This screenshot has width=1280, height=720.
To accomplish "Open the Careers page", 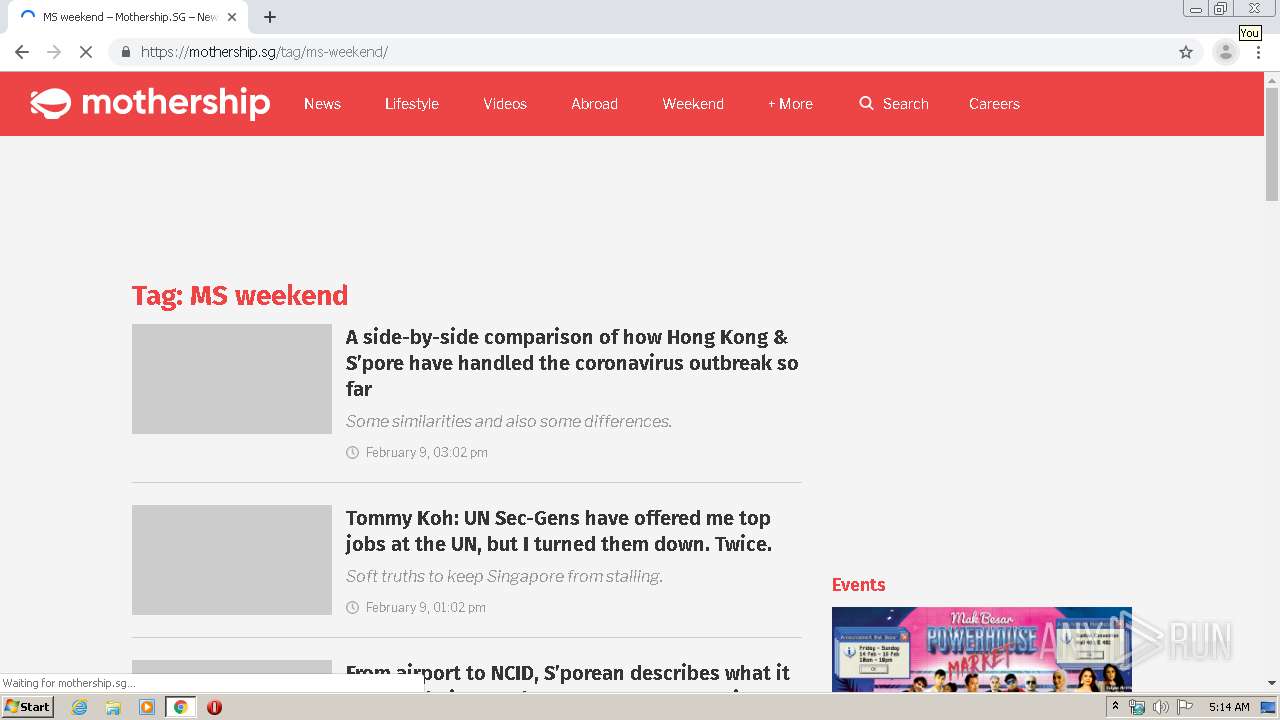I will 994,104.
